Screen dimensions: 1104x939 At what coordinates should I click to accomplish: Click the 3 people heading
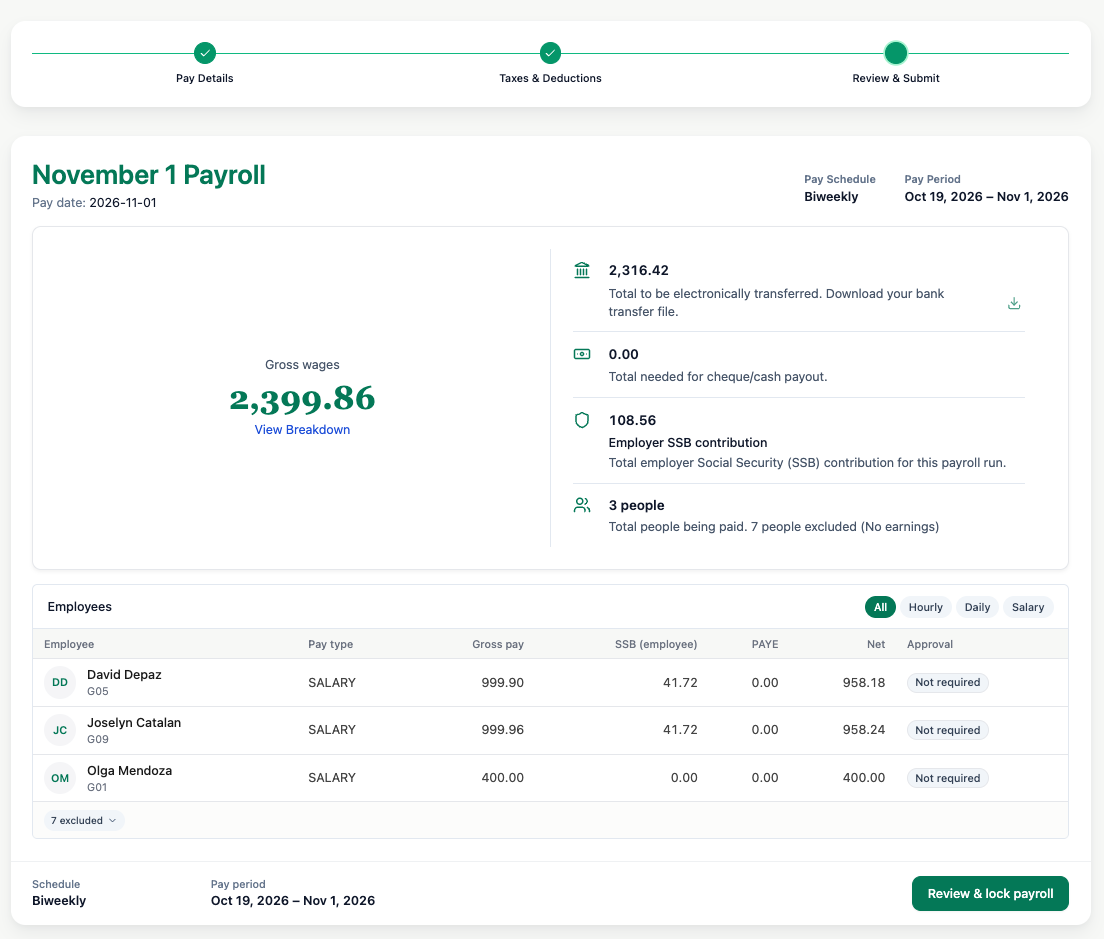click(636, 505)
